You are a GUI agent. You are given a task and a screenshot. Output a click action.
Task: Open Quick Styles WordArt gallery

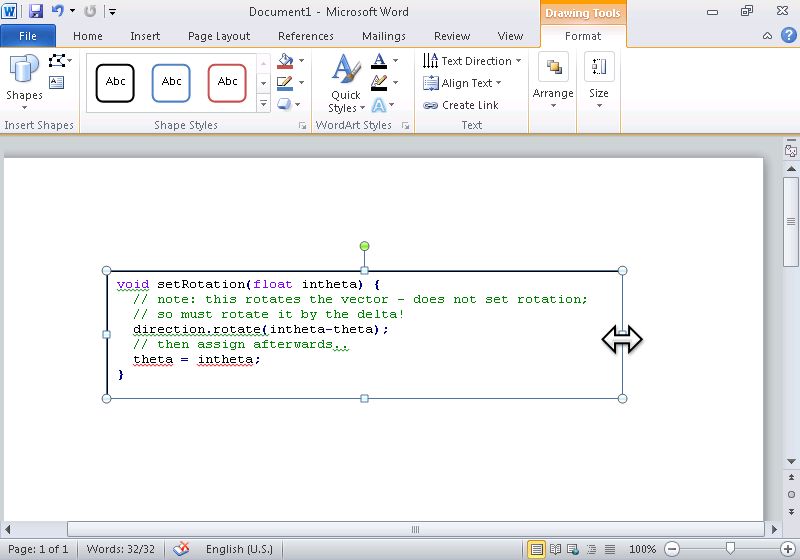tap(346, 83)
